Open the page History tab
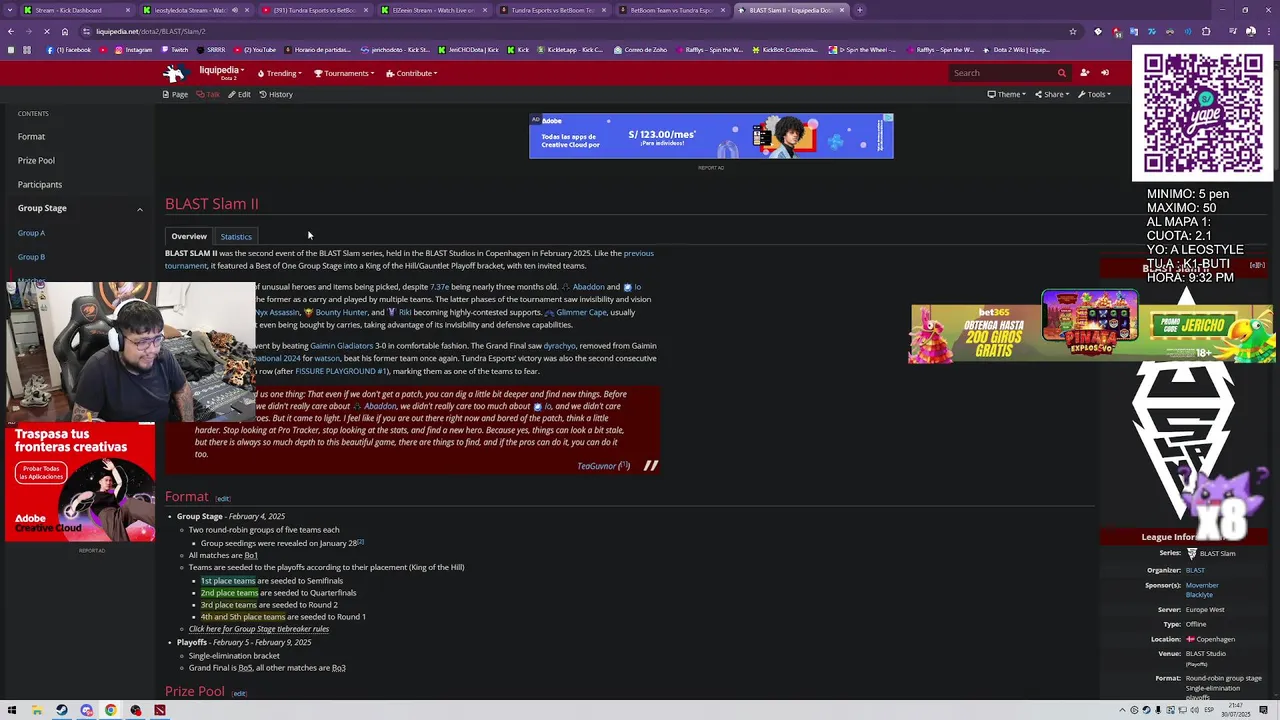The image size is (1280, 720). (x=276, y=94)
